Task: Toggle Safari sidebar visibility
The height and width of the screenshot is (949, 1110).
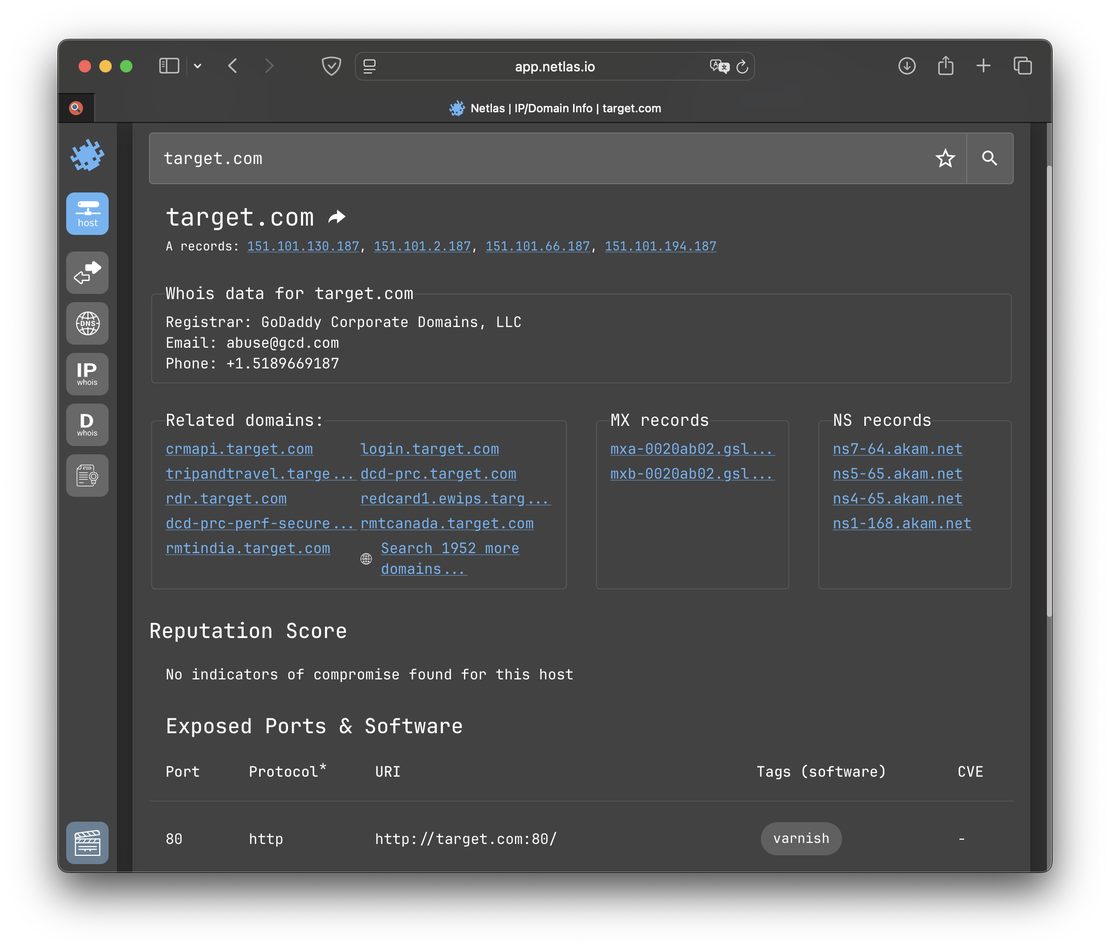Action: coord(169,66)
